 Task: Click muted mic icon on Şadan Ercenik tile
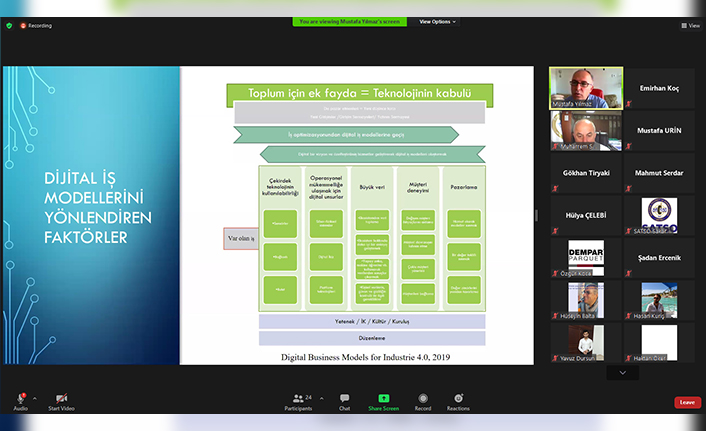(x=629, y=273)
